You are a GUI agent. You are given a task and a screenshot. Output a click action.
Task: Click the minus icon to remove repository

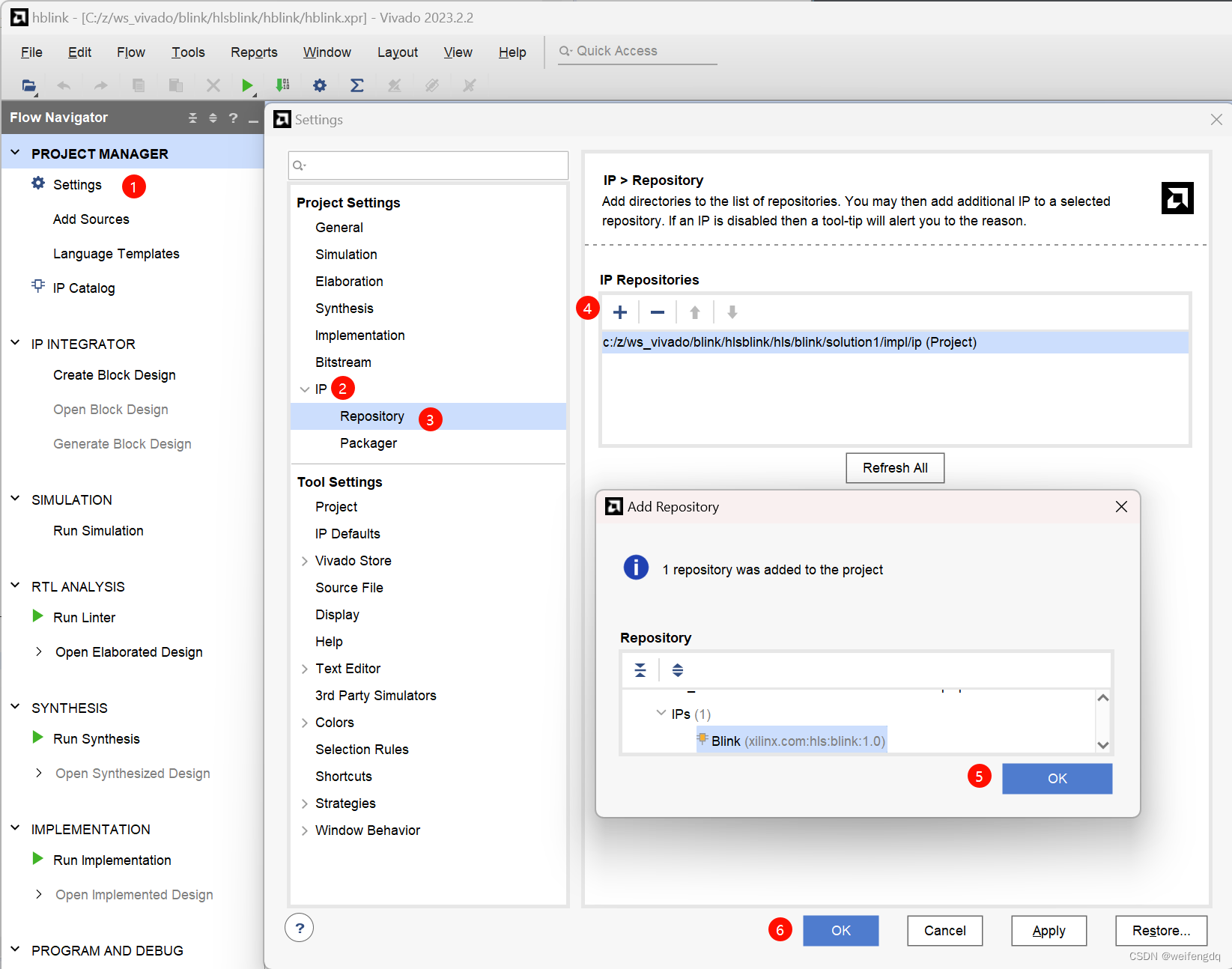(x=658, y=312)
